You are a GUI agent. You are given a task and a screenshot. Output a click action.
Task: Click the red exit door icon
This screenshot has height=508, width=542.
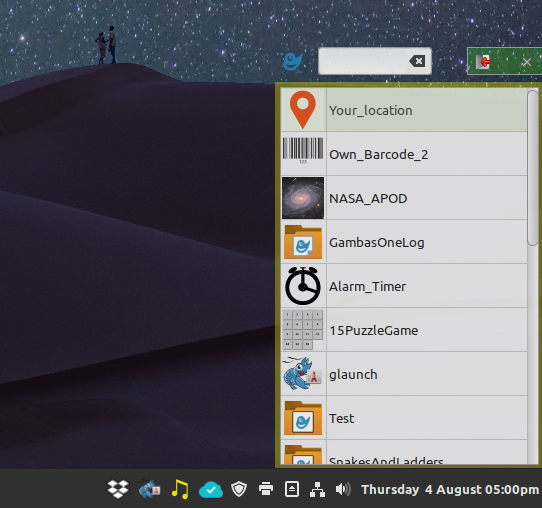point(483,62)
